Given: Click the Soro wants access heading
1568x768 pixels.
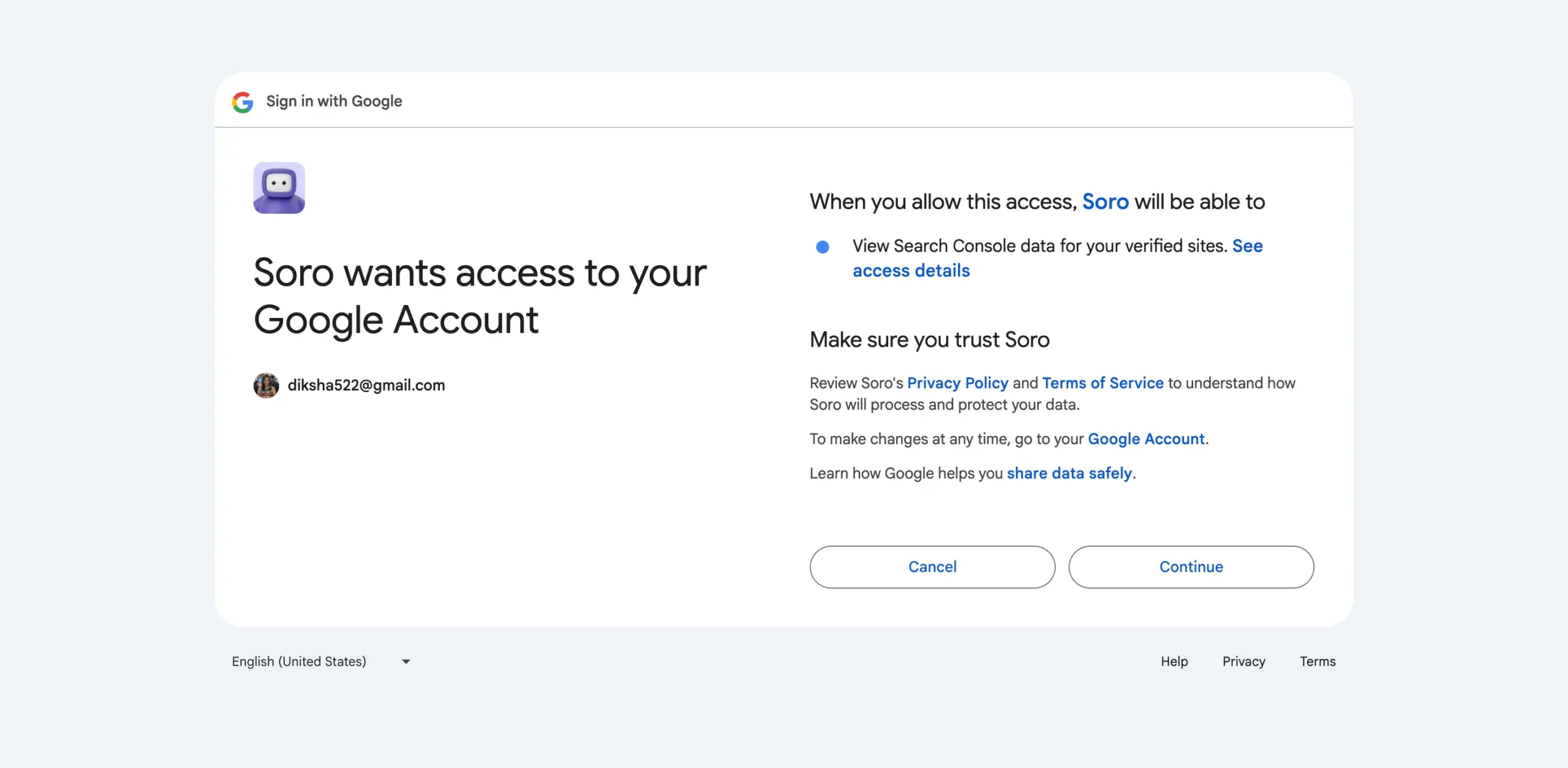Looking at the screenshot, I should [x=480, y=296].
